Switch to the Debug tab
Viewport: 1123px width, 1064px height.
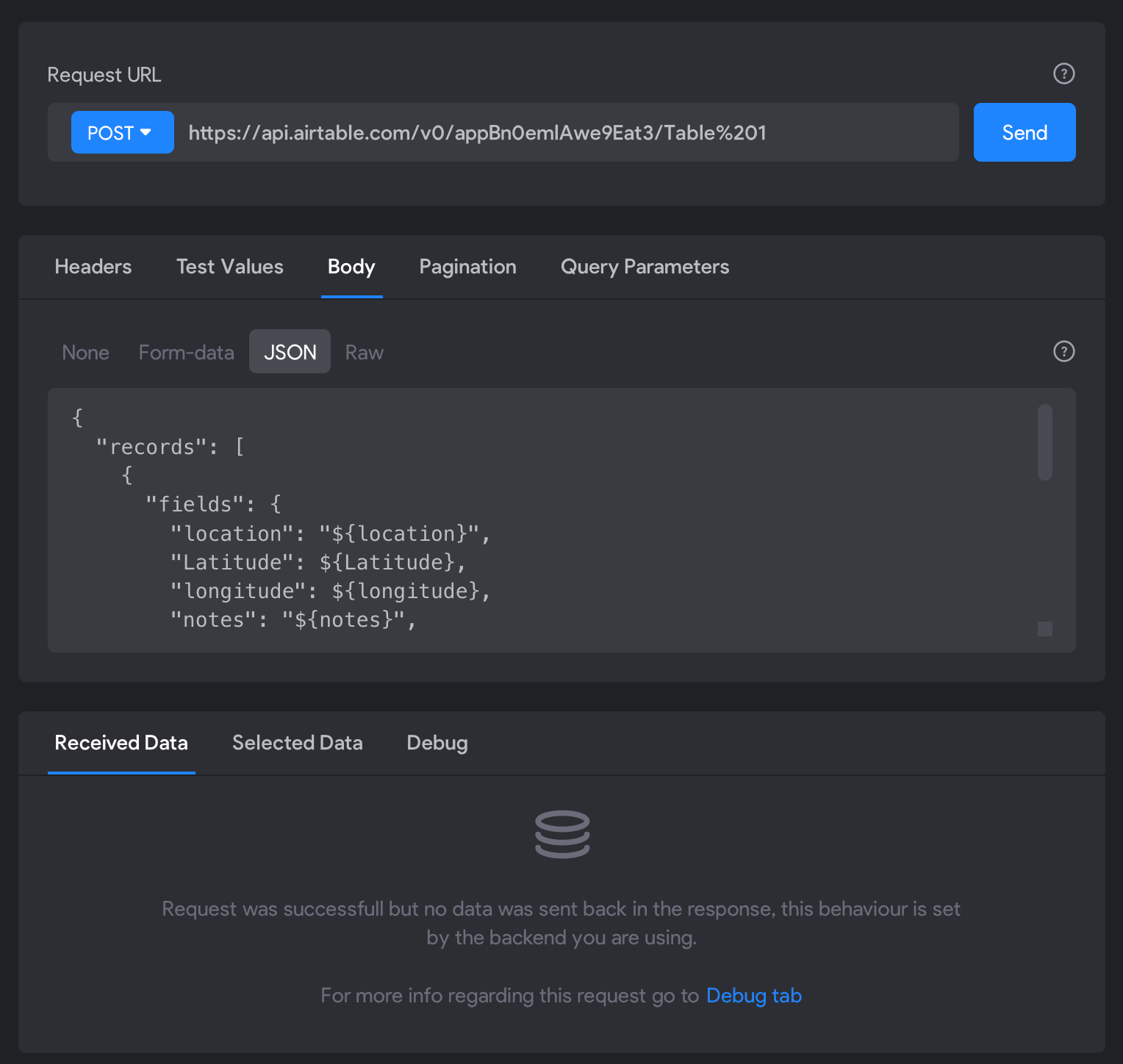click(x=437, y=743)
